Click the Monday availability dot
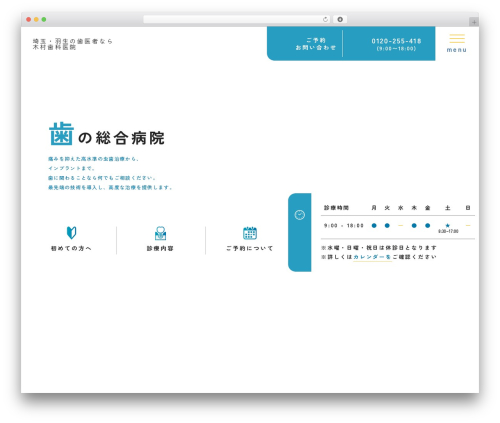The height and width of the screenshot is (423, 500). 374,226
